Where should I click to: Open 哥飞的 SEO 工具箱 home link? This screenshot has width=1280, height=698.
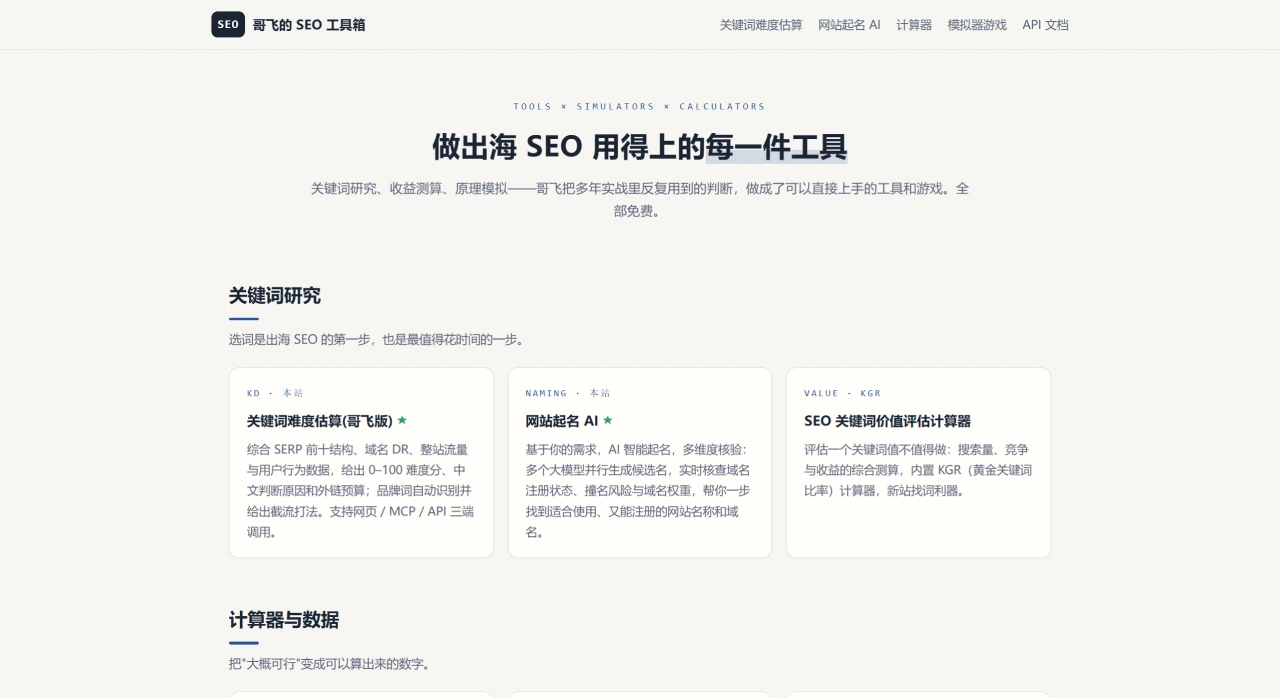[x=288, y=24]
